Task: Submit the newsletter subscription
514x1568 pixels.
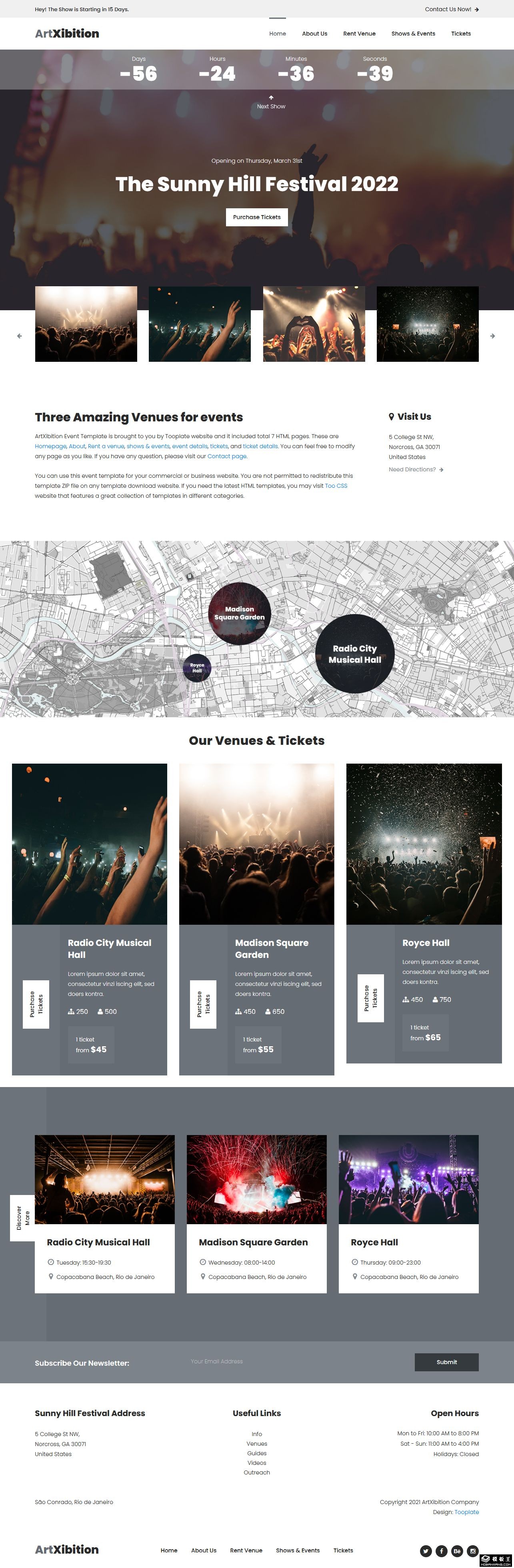Action: point(446,1362)
